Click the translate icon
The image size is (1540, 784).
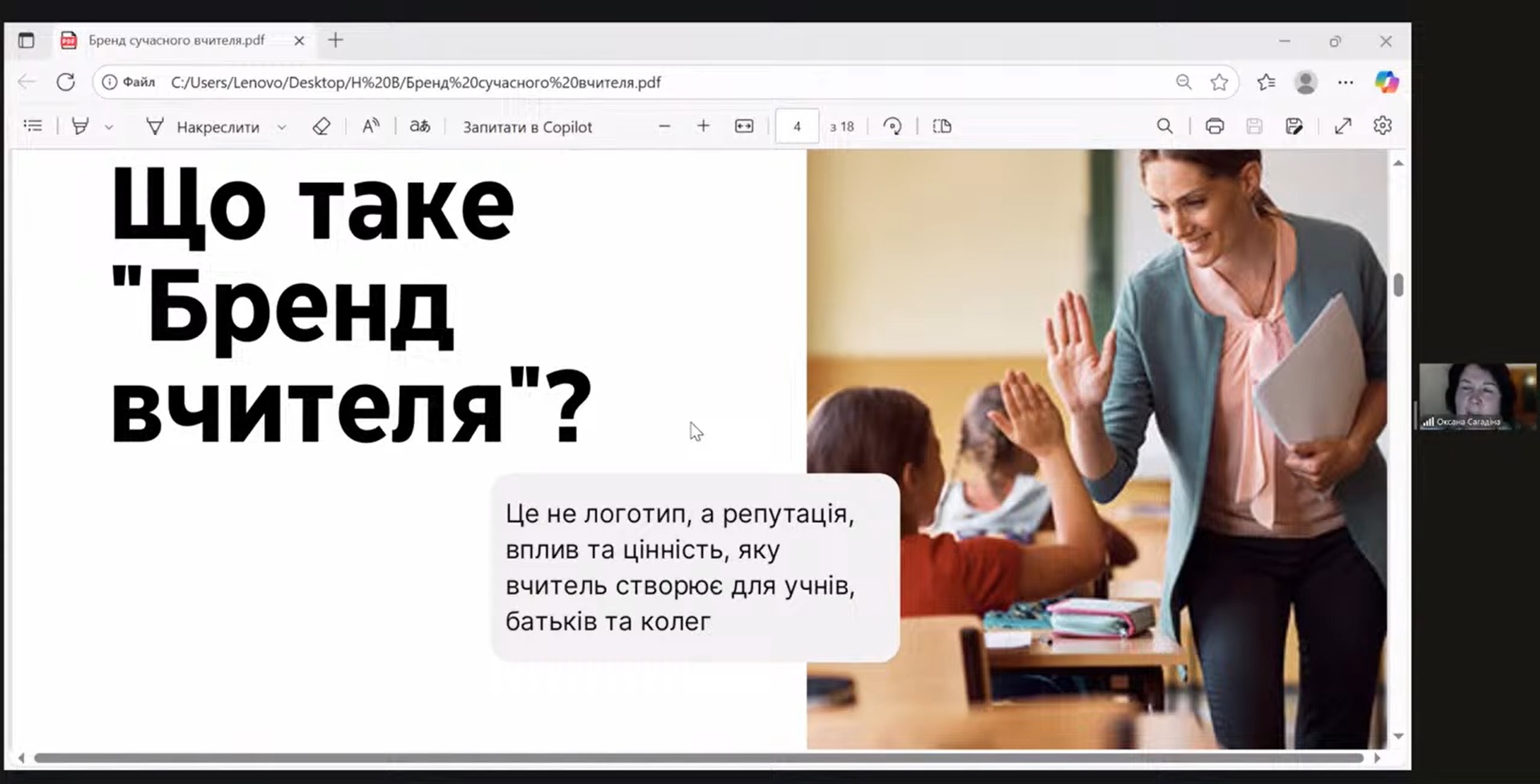(420, 126)
